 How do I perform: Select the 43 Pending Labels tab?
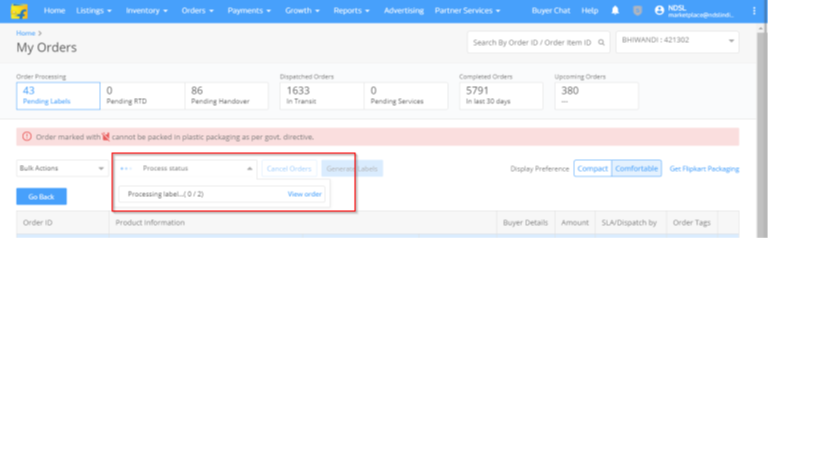(x=58, y=96)
